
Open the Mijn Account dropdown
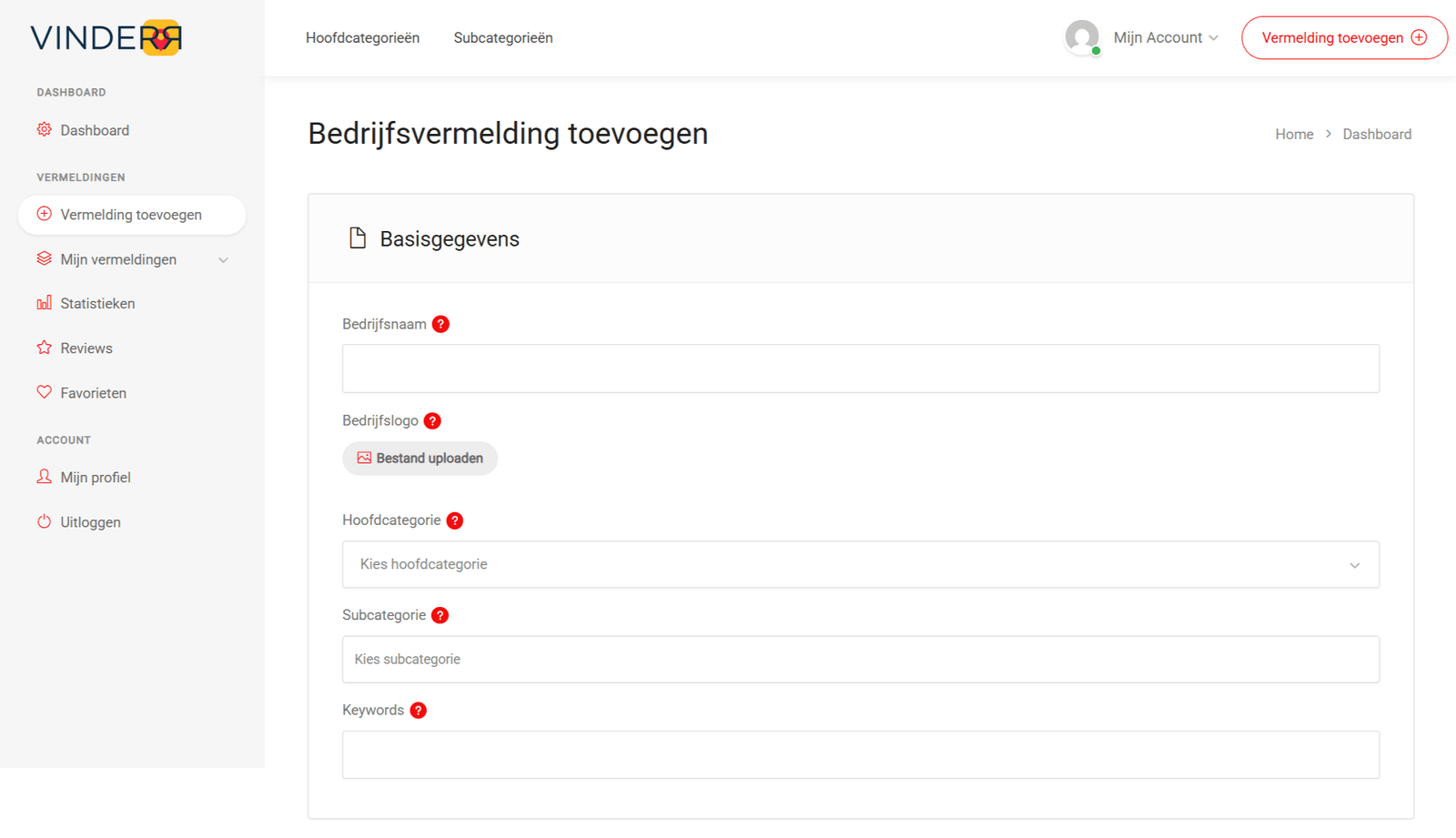point(1166,37)
